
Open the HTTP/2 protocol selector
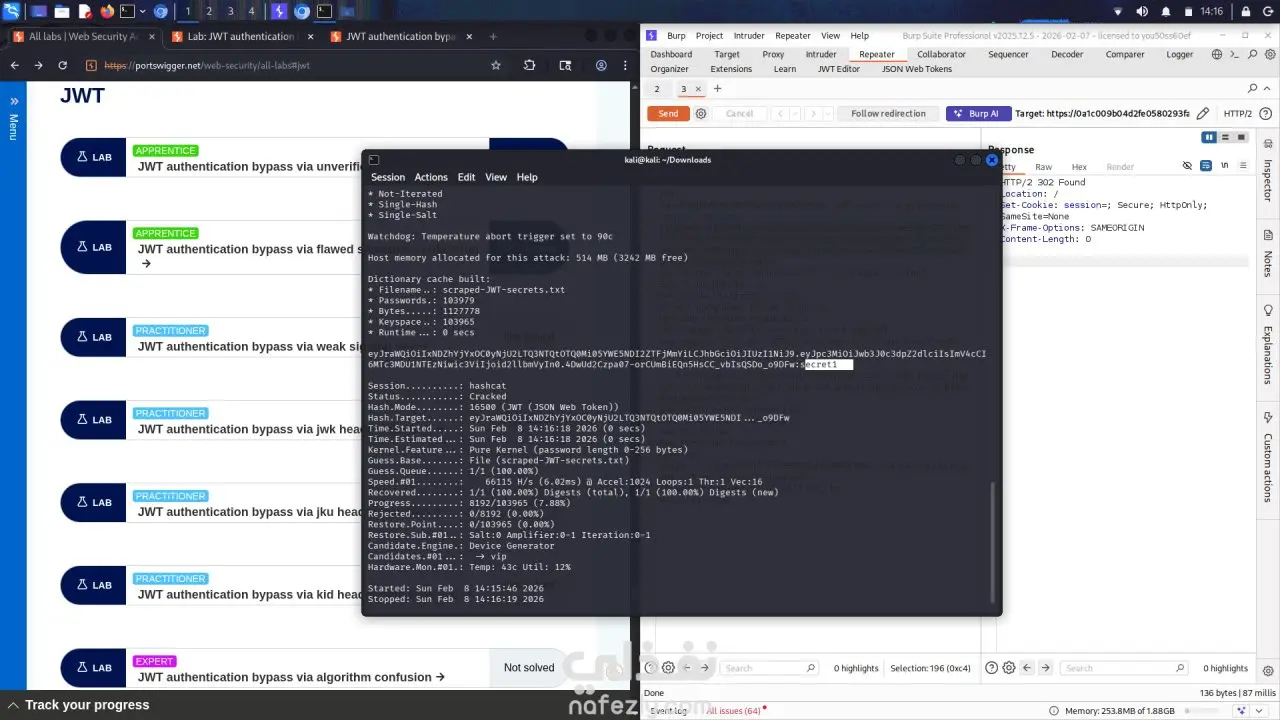(1237, 114)
